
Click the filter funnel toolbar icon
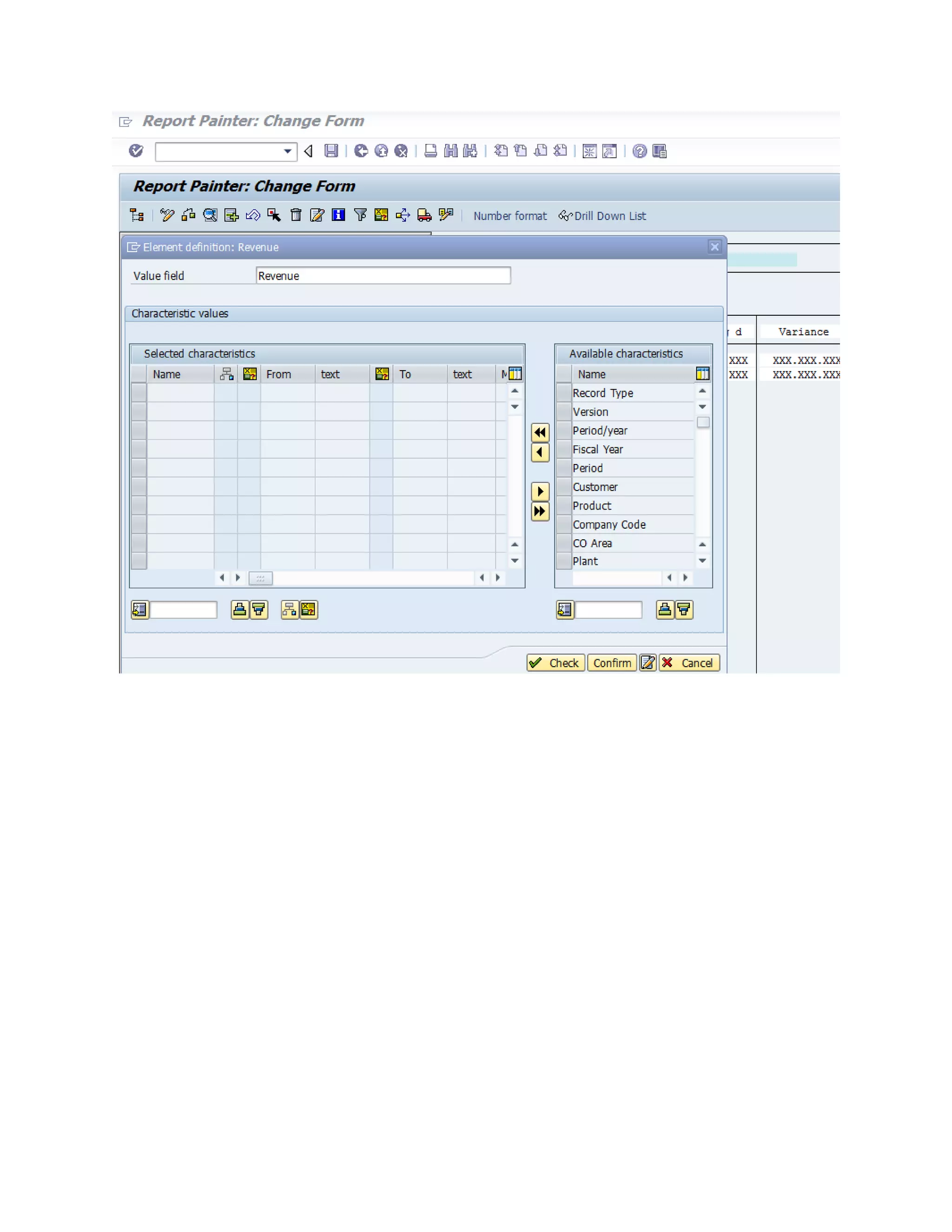360,215
